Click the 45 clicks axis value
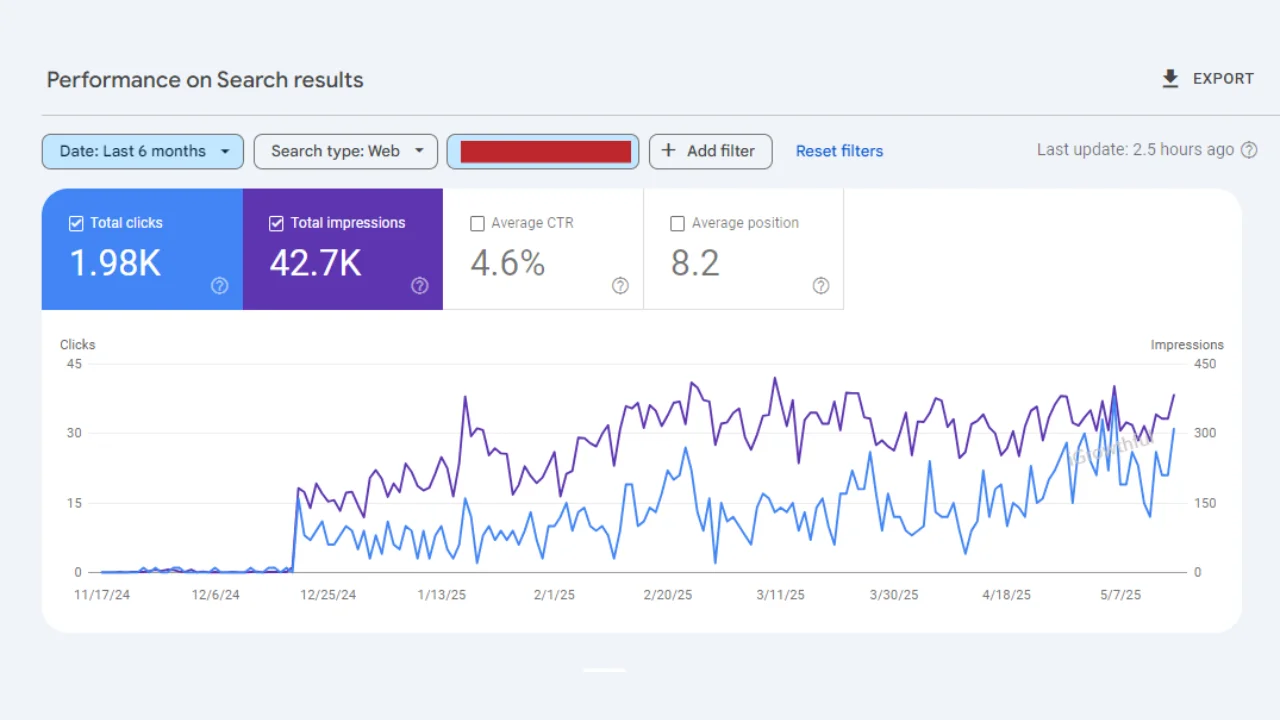This screenshot has width=1280, height=720. [x=74, y=364]
